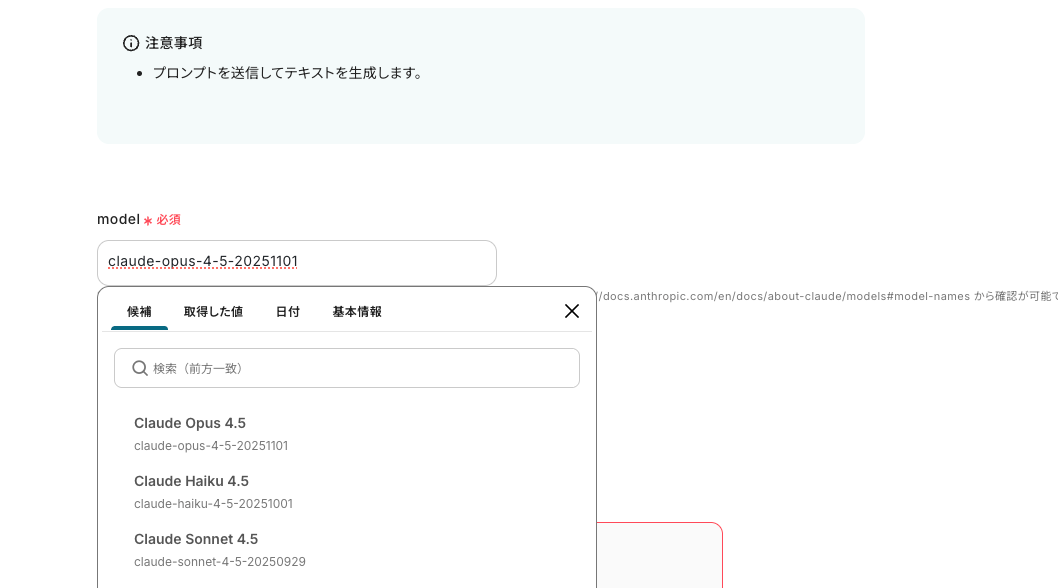
Task: Click the プロンプトを送信してテキストを生成します note
Action: point(287,73)
